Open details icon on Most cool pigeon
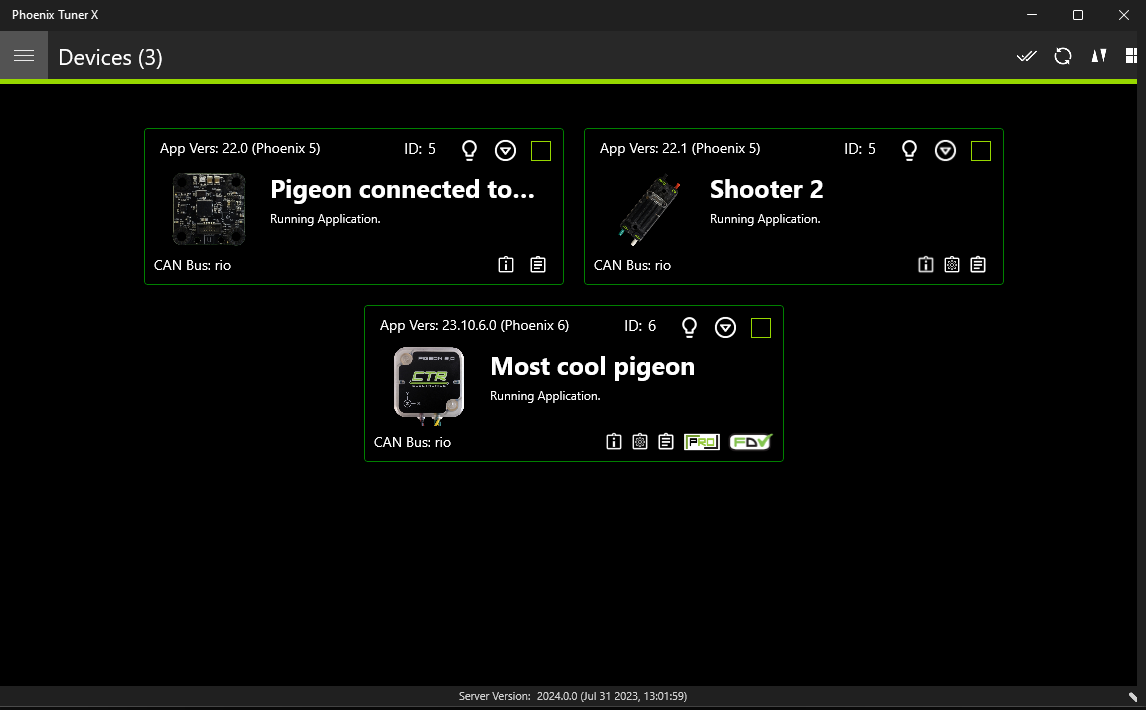 pos(614,442)
